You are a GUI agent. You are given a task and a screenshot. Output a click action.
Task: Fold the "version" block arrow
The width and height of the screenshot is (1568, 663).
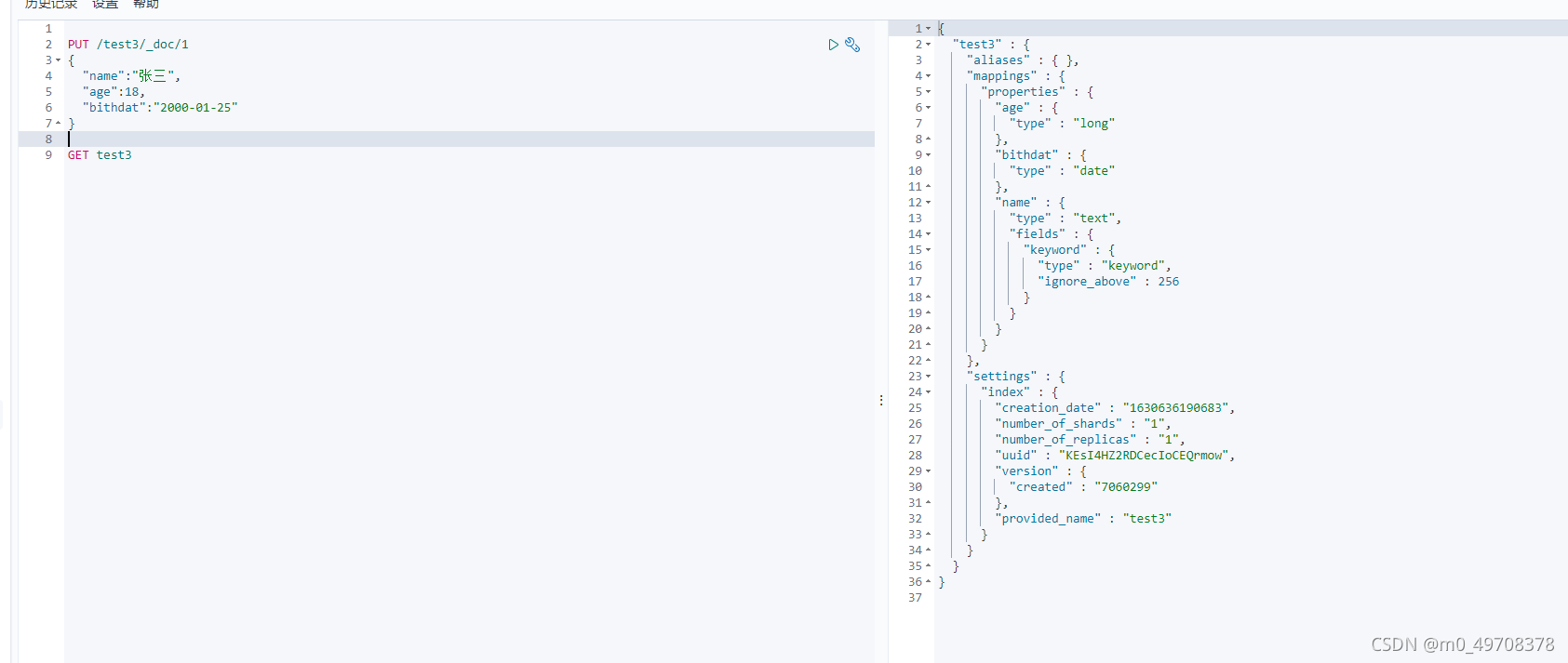click(x=928, y=471)
